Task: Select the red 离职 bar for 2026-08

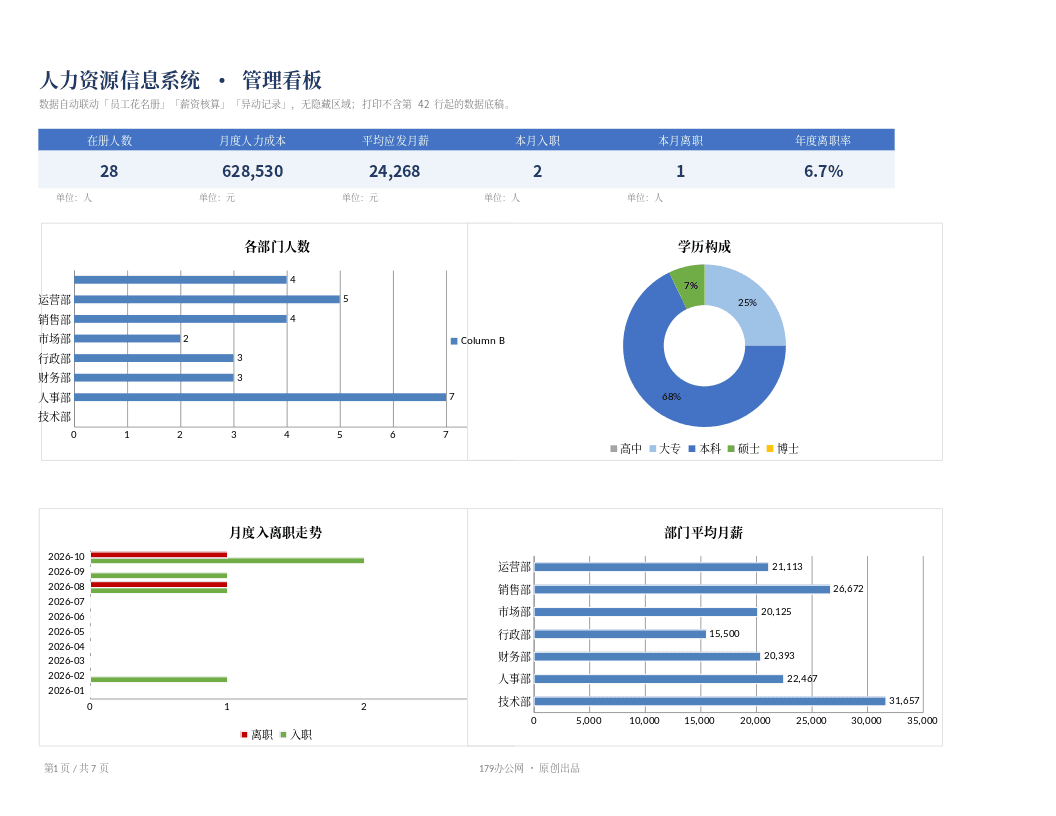Action: [159, 584]
